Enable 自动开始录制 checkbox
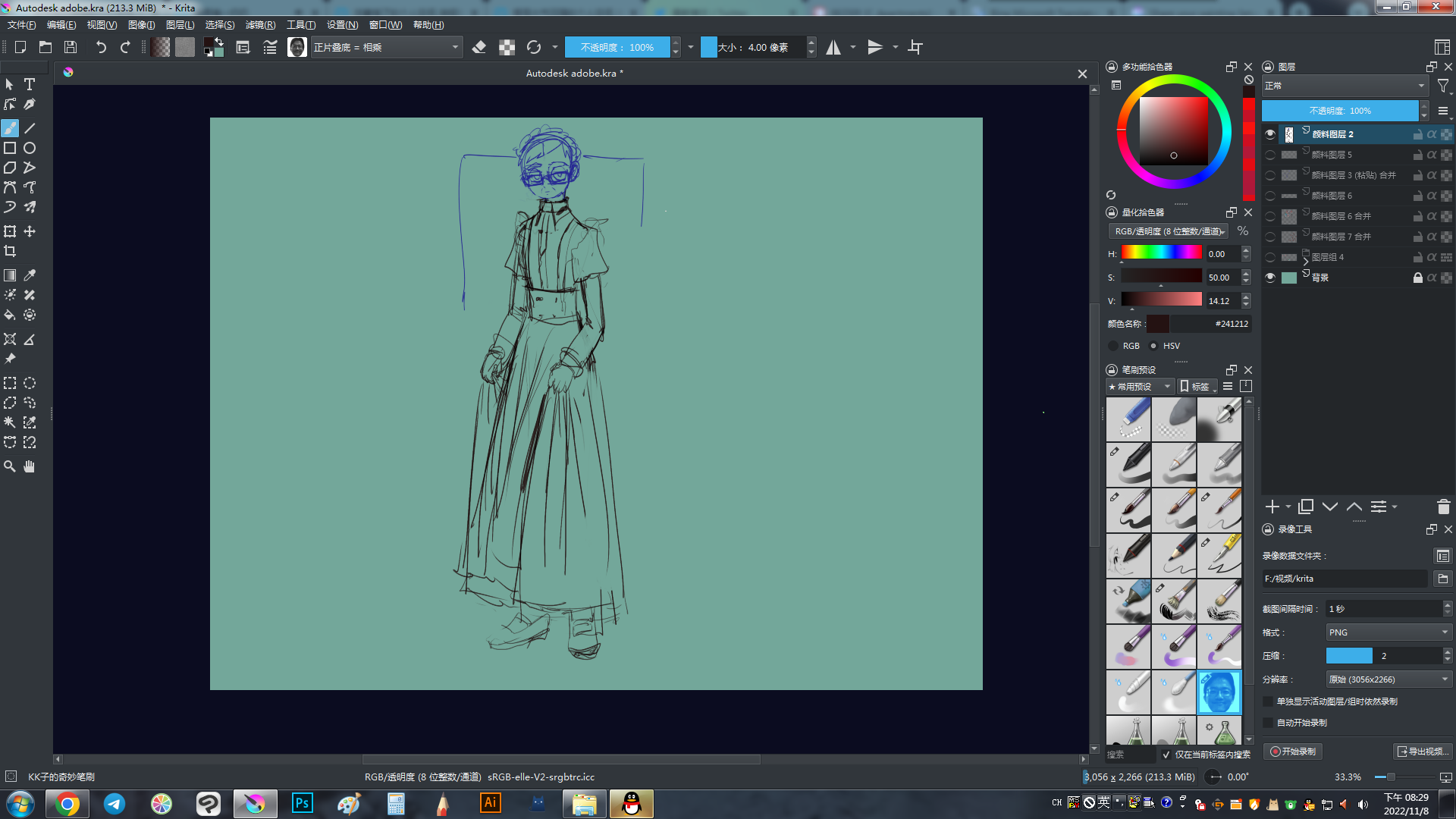 (x=1269, y=723)
